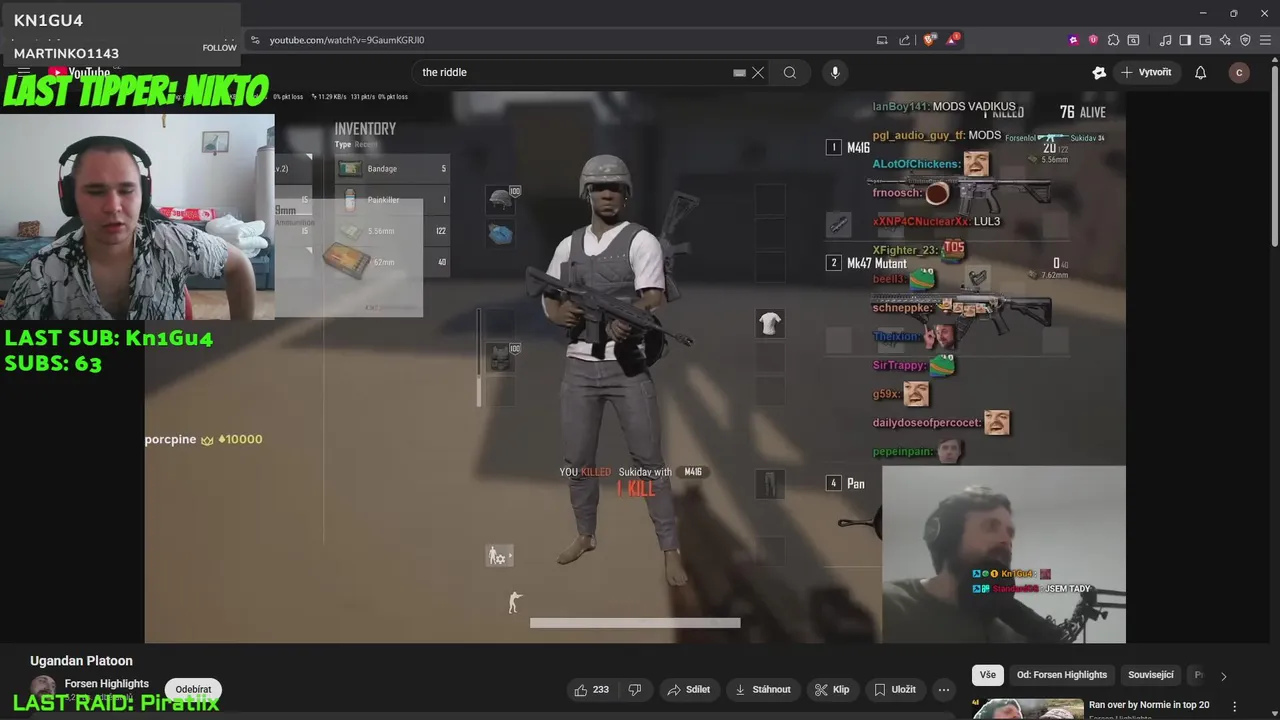
Task: Click the Sdílet share button
Action: (688, 689)
